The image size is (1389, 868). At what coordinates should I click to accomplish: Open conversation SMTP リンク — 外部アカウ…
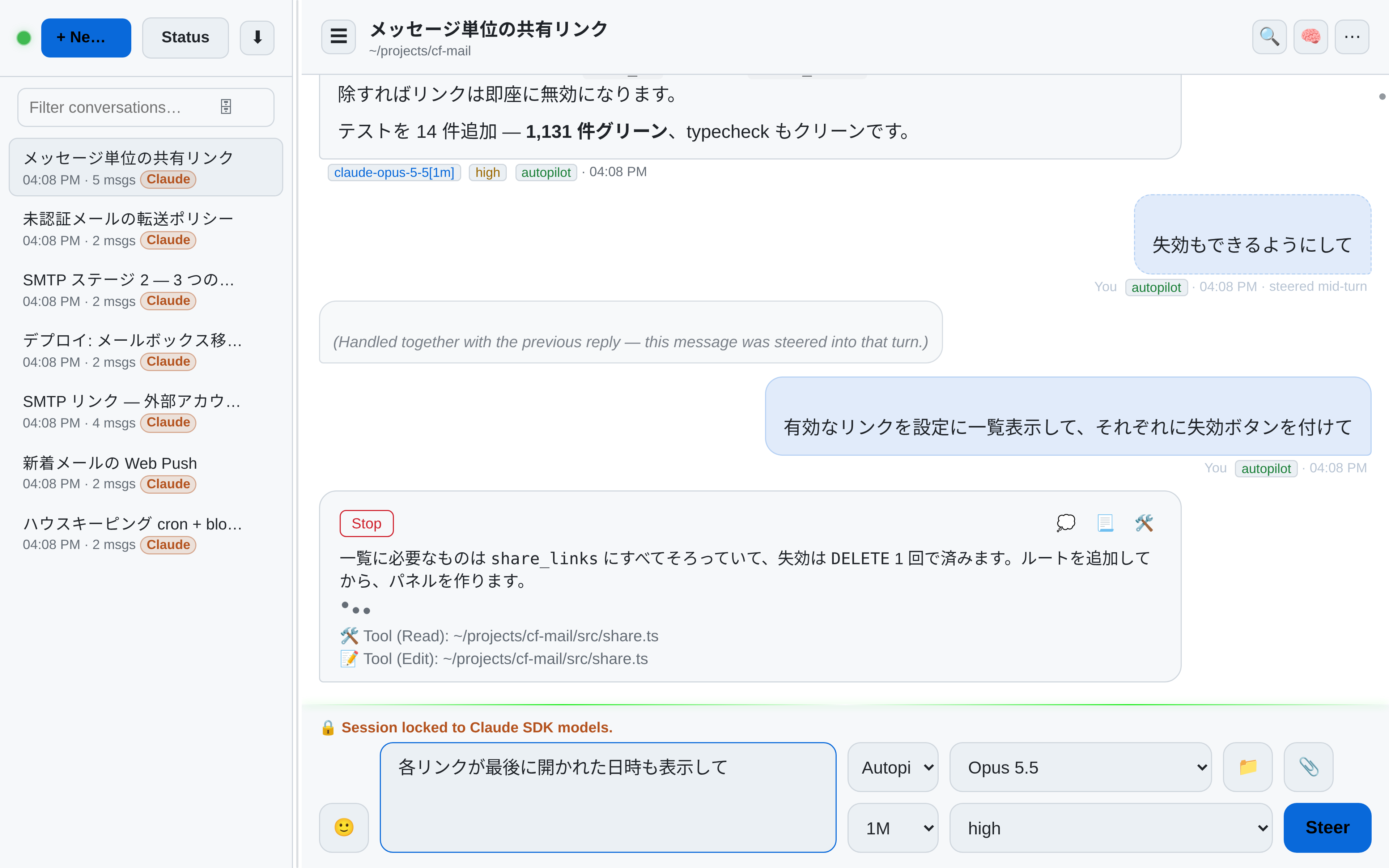point(146,411)
